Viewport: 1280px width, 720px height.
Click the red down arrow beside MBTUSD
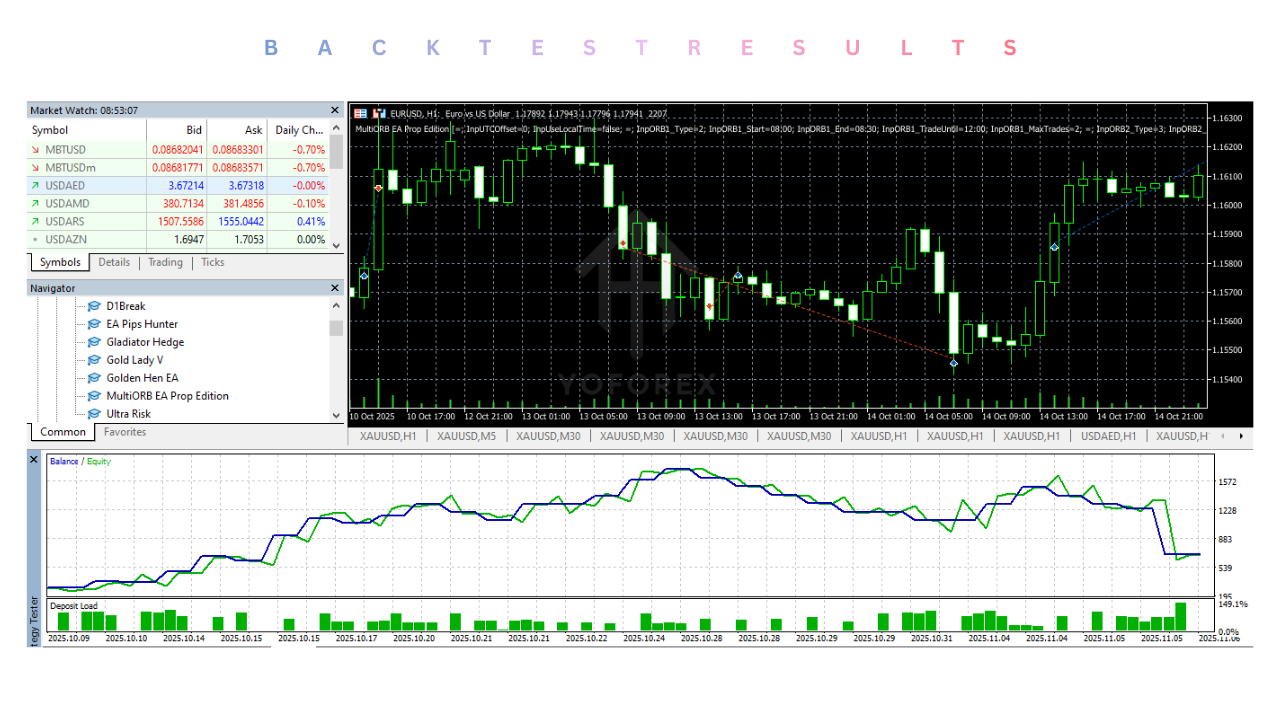[x=36, y=149]
